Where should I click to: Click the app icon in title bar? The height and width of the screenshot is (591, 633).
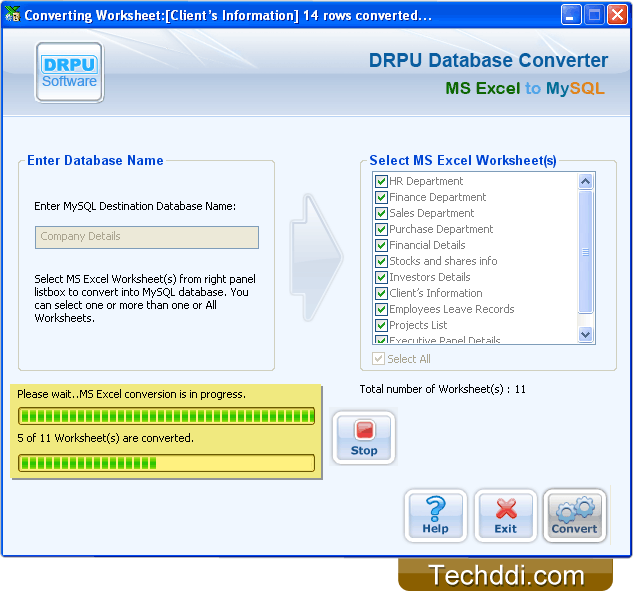pyautogui.click(x=12, y=15)
